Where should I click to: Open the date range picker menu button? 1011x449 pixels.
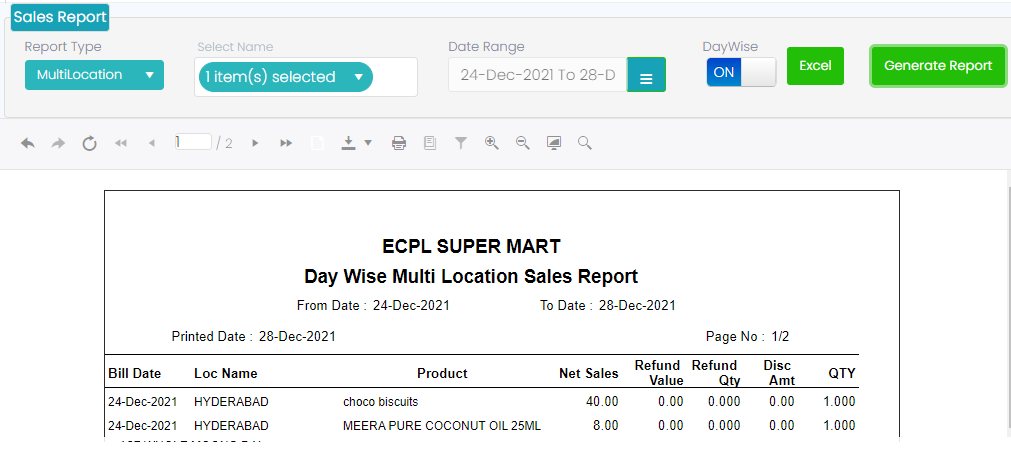646,76
